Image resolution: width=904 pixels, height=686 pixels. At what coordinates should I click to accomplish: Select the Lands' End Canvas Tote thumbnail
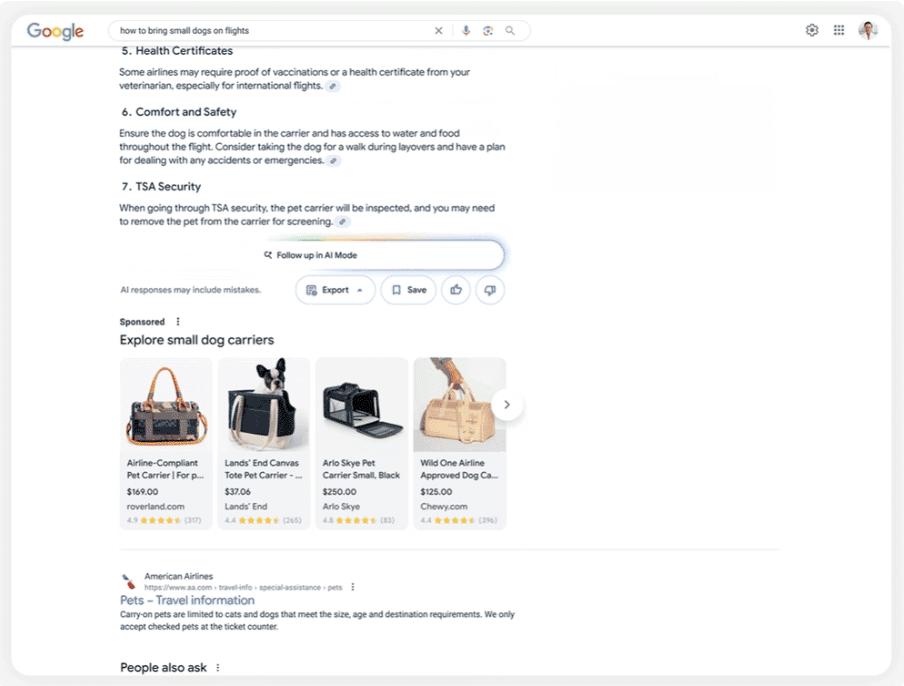point(264,405)
